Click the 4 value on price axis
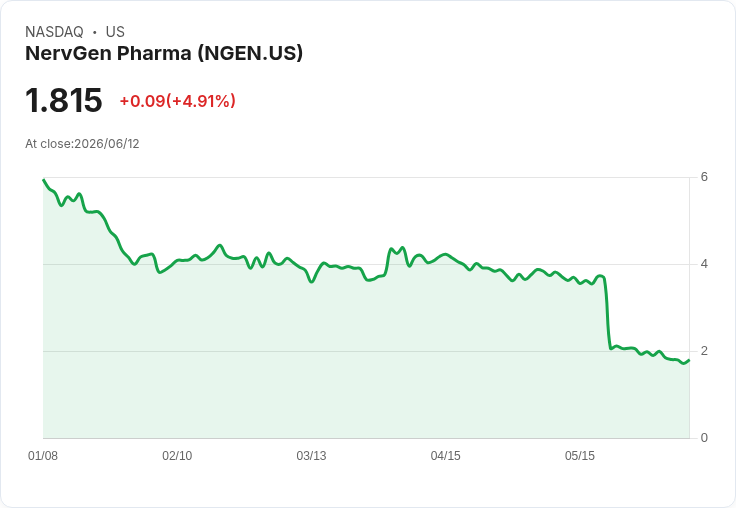The width and height of the screenshot is (736, 508). pyautogui.click(x=704, y=264)
